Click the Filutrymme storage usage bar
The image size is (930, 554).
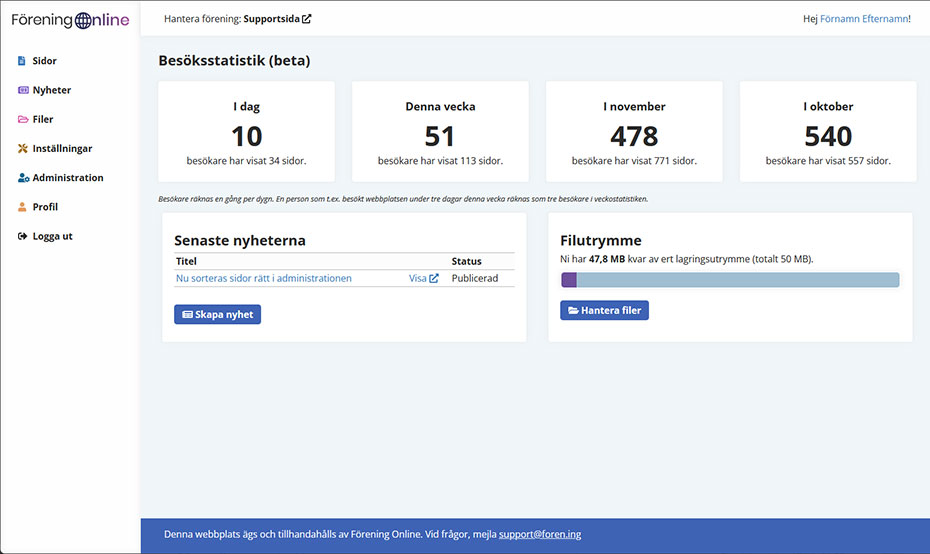(730, 280)
